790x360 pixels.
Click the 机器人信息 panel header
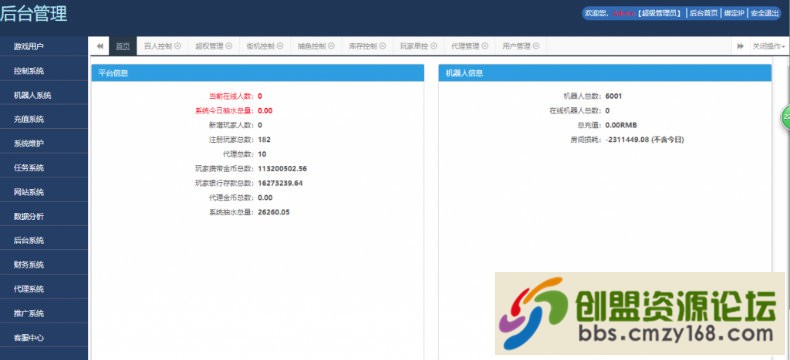coord(605,73)
